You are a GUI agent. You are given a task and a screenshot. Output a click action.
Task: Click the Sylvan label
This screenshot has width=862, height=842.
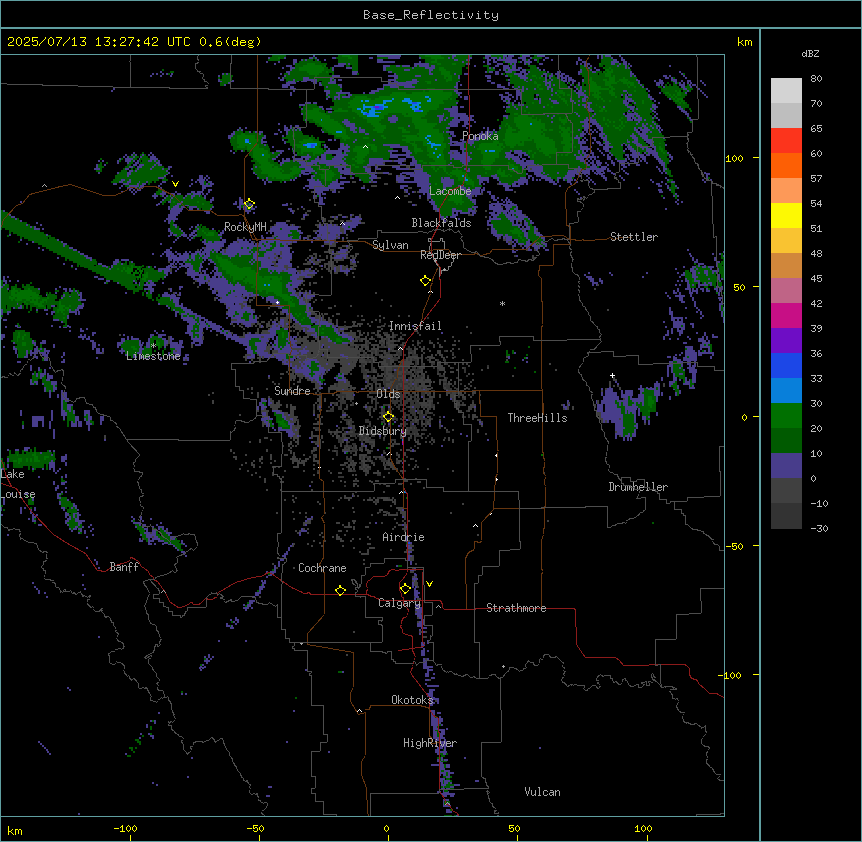tap(390, 245)
